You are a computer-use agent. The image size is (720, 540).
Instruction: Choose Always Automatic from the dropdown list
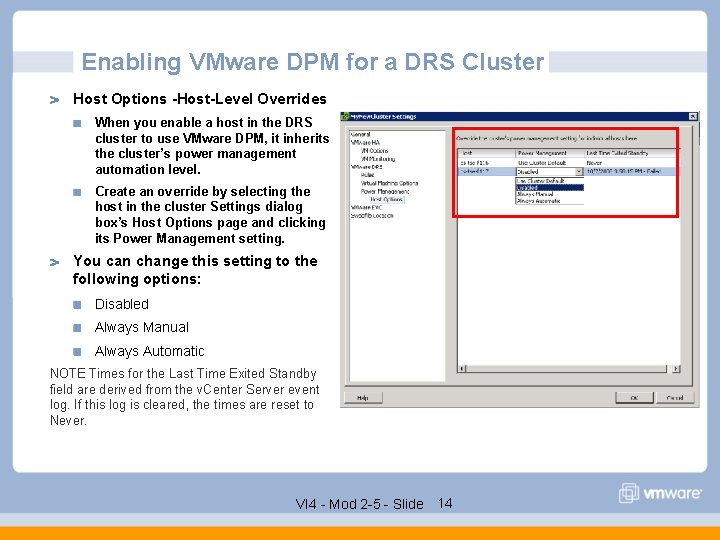click(x=550, y=201)
